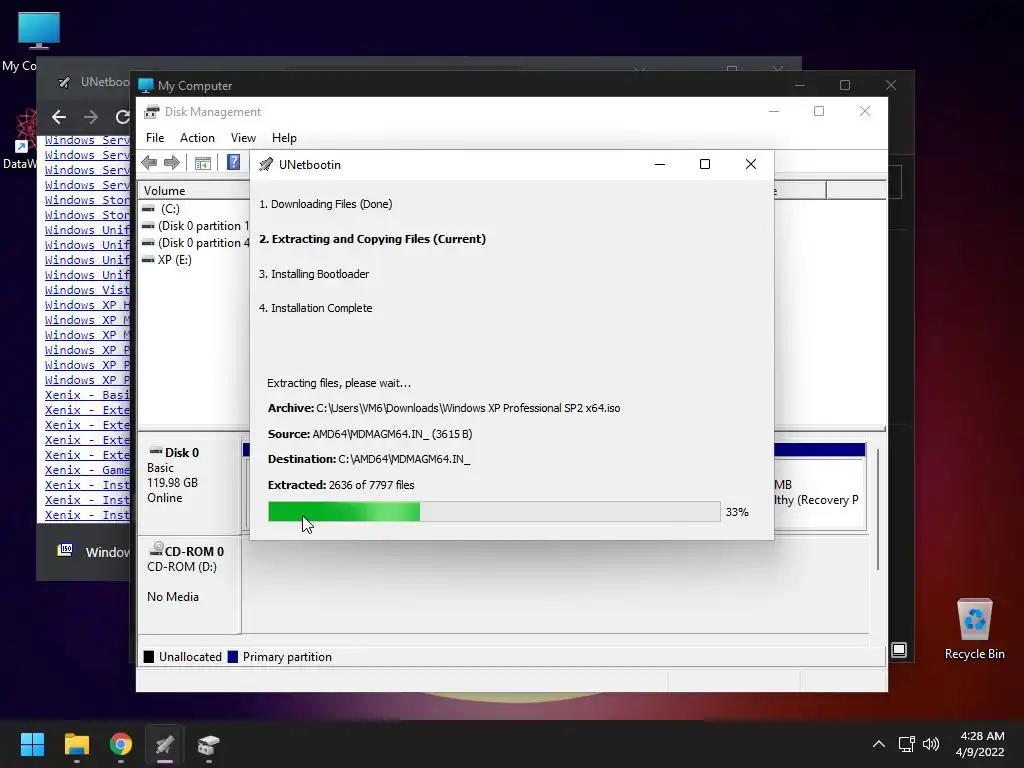Open View menu in Disk Management
This screenshot has height=768, width=1024.
(243, 138)
